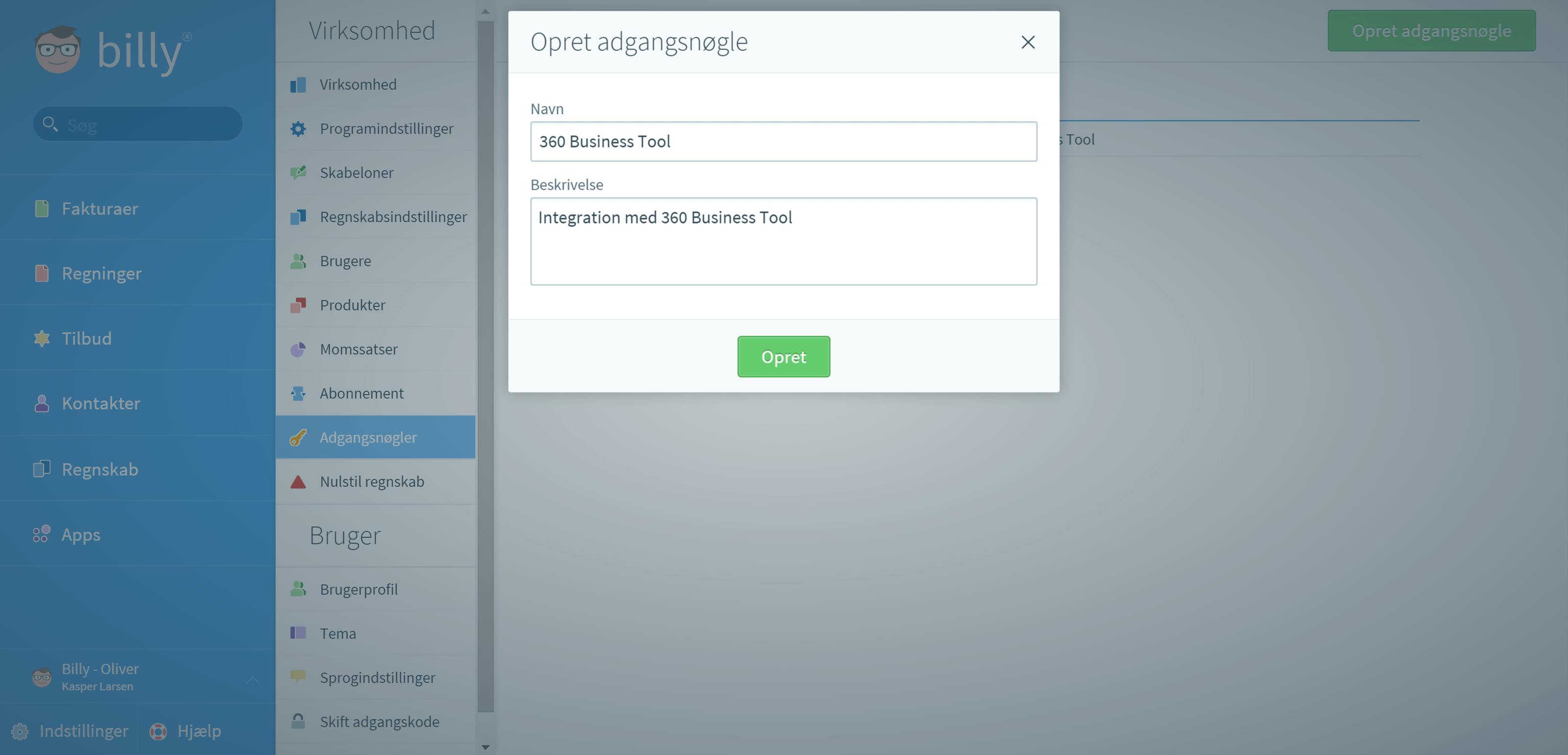
Task: Click the Billy logo face icon
Action: pyautogui.click(x=58, y=50)
